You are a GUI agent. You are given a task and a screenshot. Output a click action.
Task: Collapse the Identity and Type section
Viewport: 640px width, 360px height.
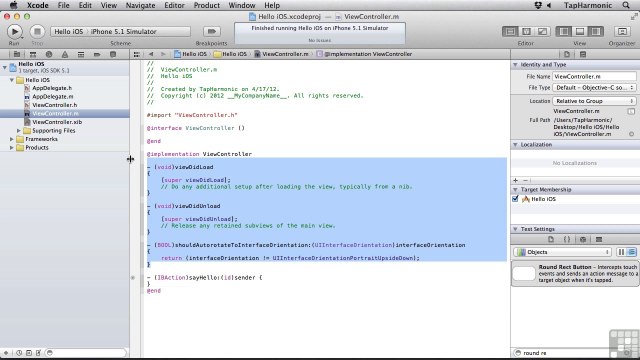tap(515, 64)
